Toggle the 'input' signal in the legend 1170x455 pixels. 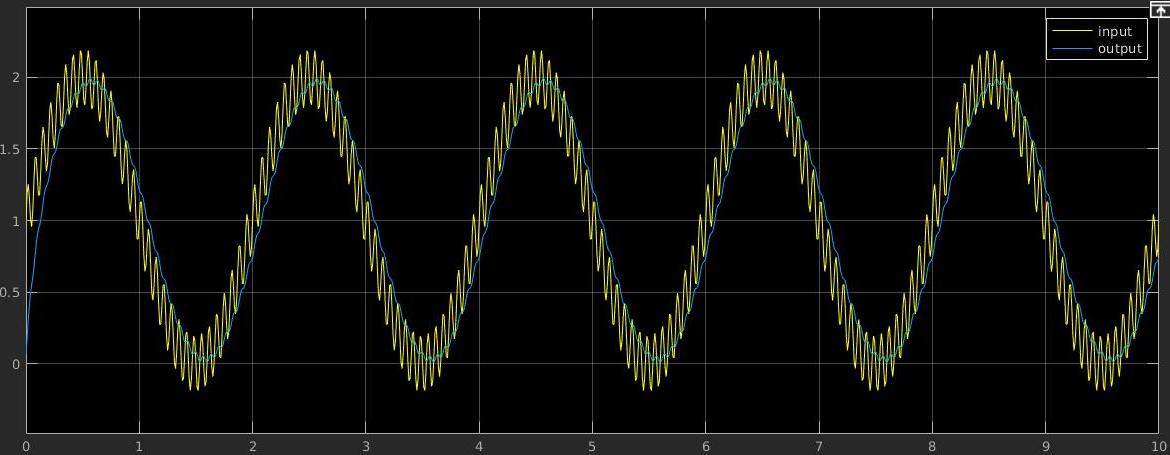(1114, 31)
